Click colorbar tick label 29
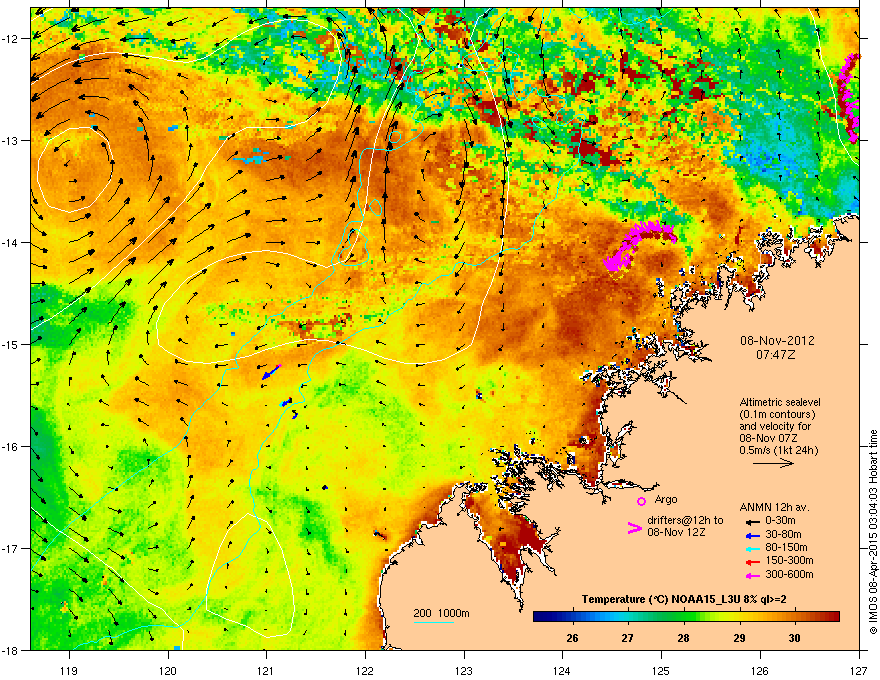The height and width of the screenshot is (680, 880). pos(739,638)
